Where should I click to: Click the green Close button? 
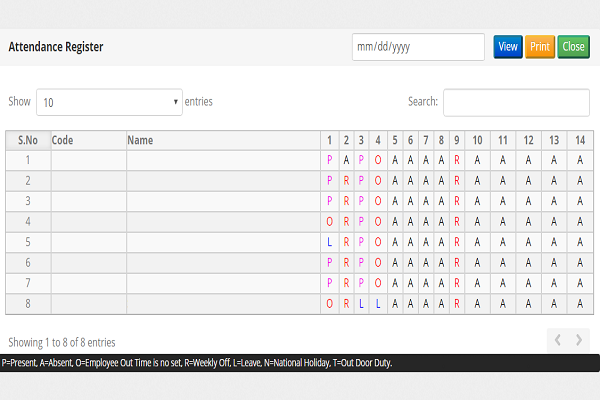click(x=573, y=47)
